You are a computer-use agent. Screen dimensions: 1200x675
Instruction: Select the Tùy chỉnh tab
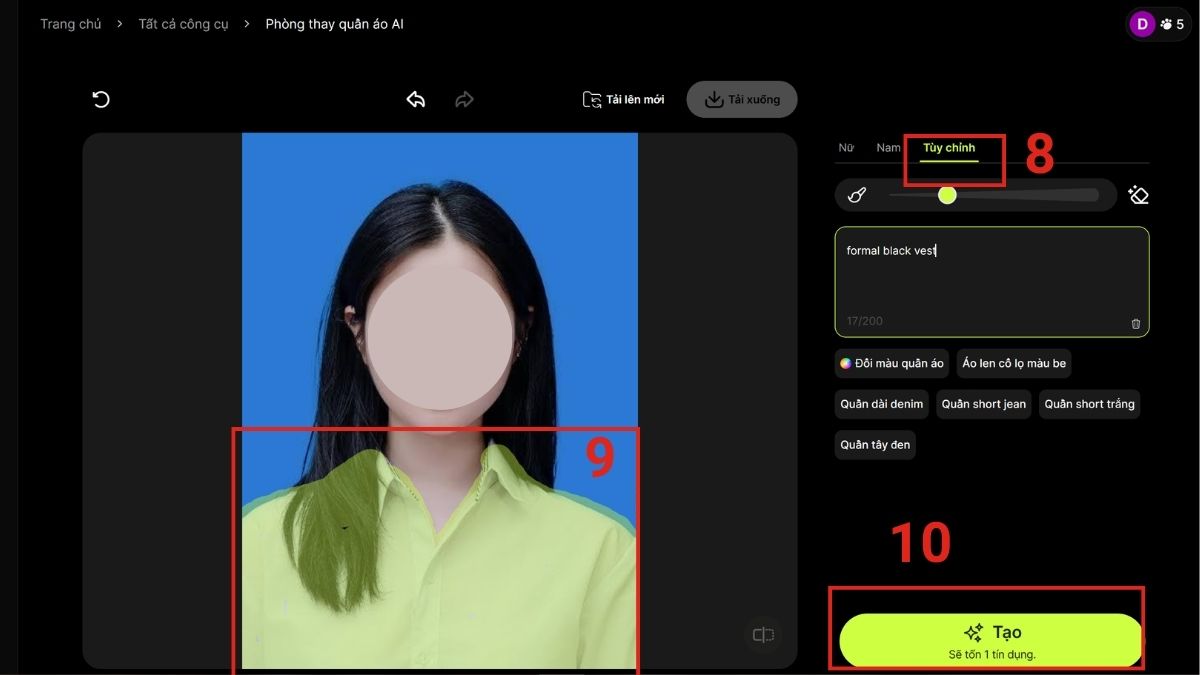point(949,148)
